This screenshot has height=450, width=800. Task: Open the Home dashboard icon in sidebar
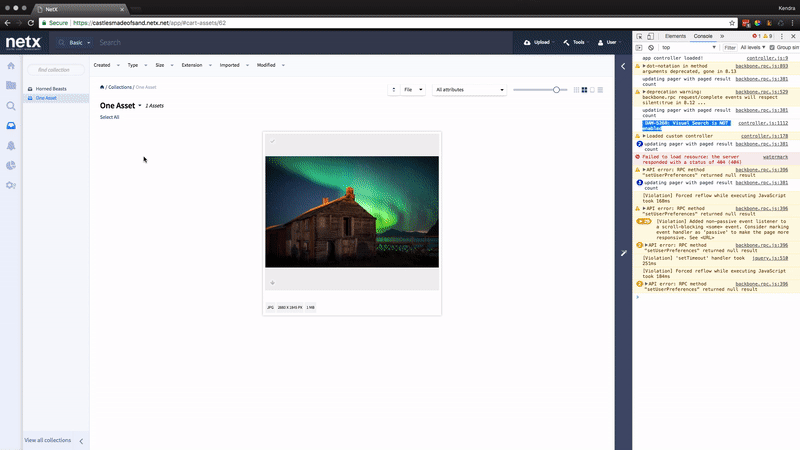pos(11,65)
